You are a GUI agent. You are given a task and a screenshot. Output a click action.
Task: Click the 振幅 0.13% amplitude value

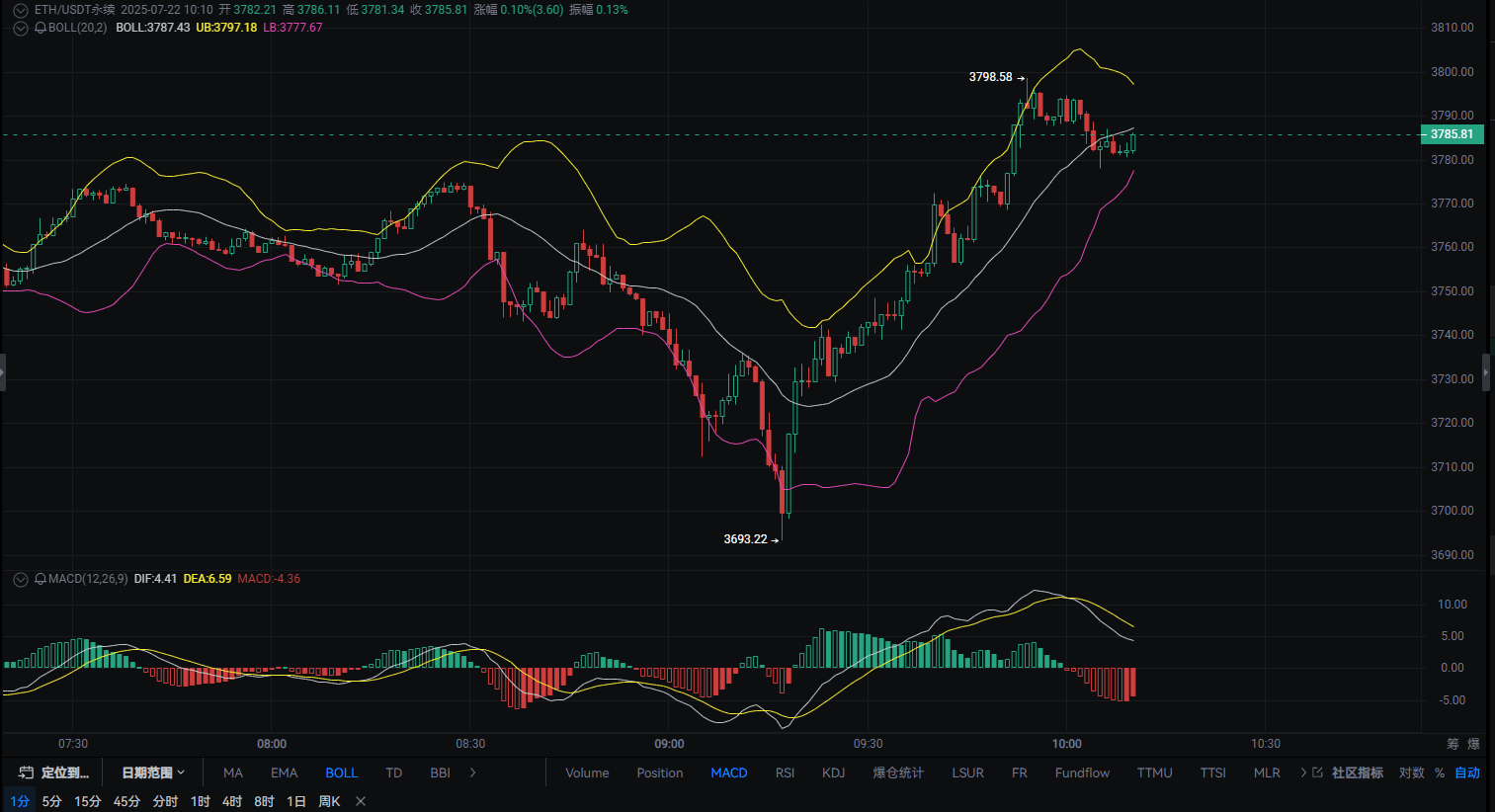598,10
